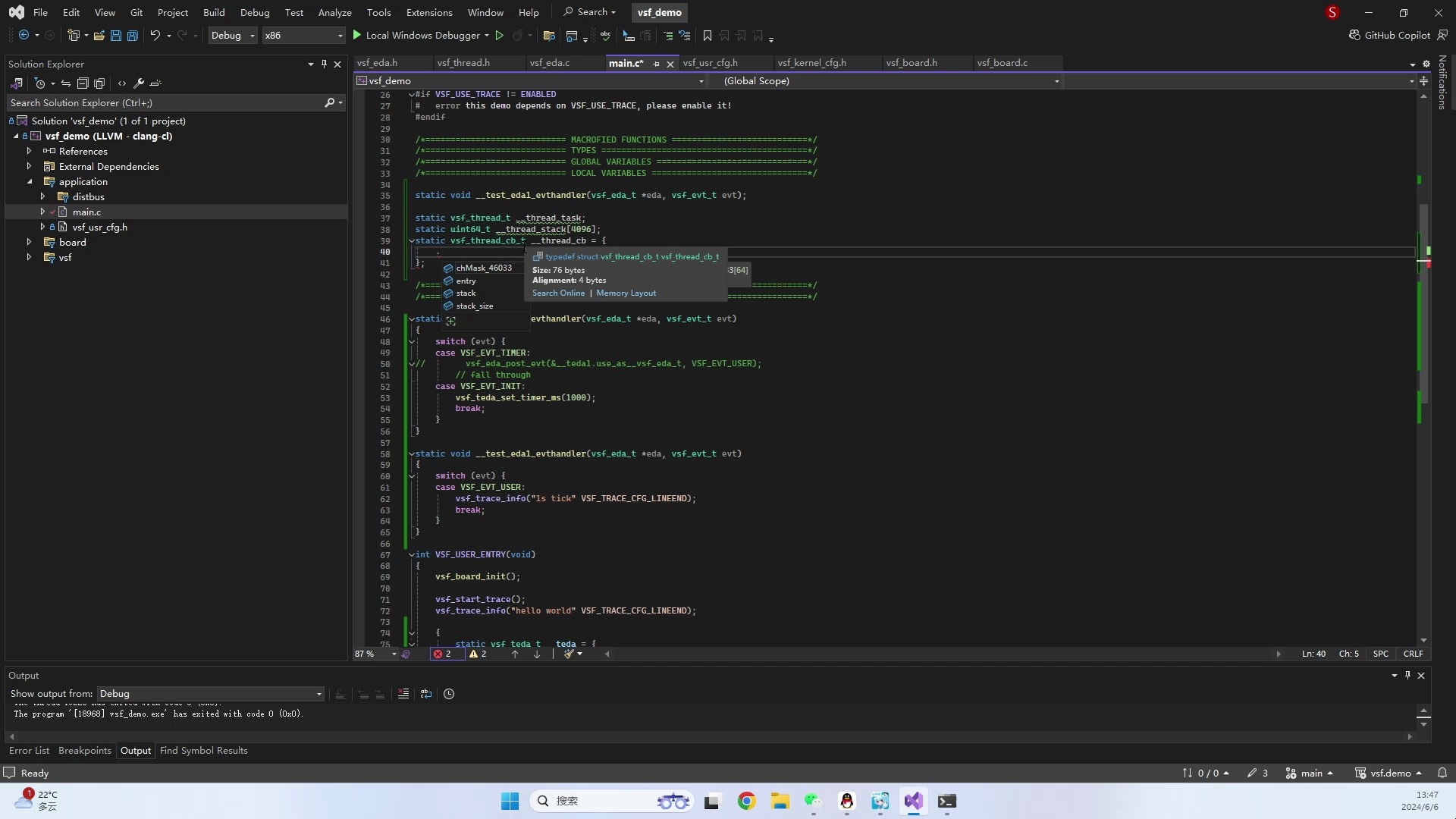Select the Output tab in bottom panel
The image size is (1456, 819).
(x=135, y=750)
